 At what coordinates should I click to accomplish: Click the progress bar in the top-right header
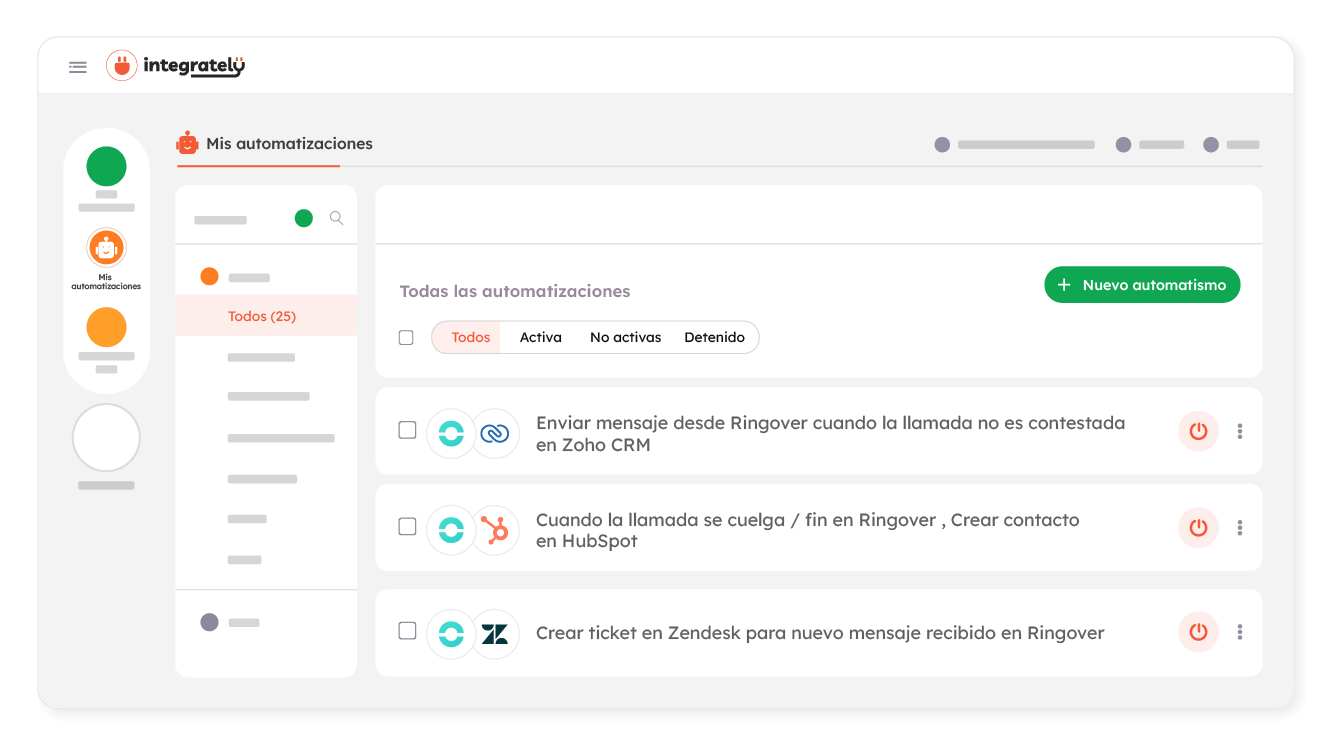coord(1026,144)
